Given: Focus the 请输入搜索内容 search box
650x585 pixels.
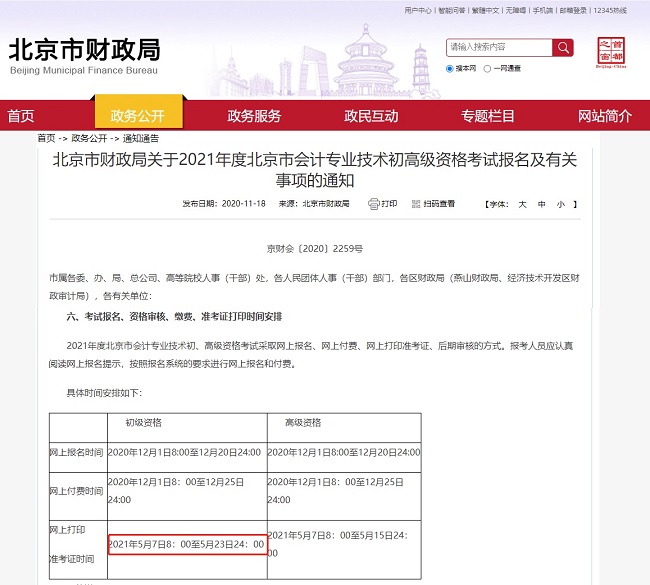Looking at the screenshot, I should tap(499, 47).
